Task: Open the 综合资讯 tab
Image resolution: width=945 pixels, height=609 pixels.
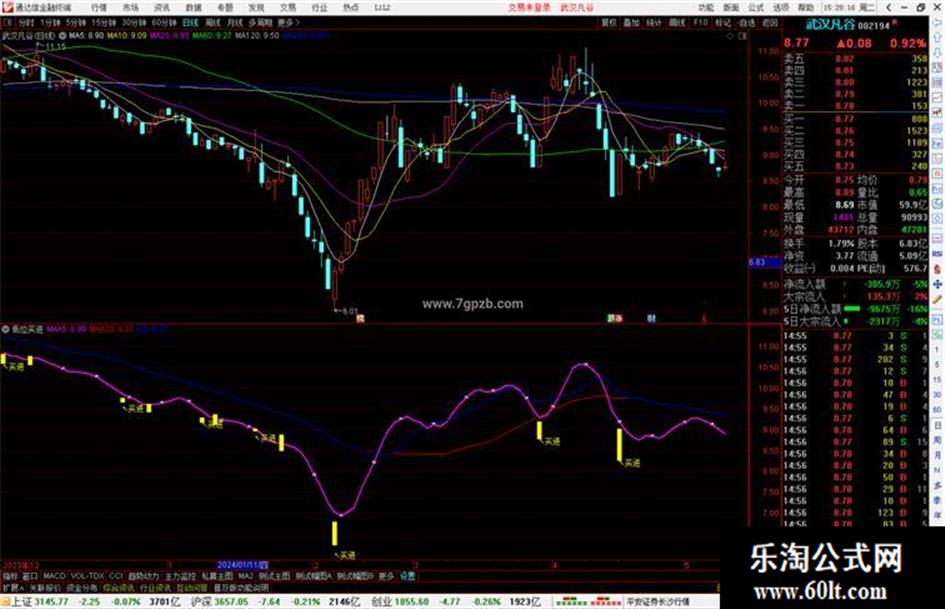Action: [119, 587]
